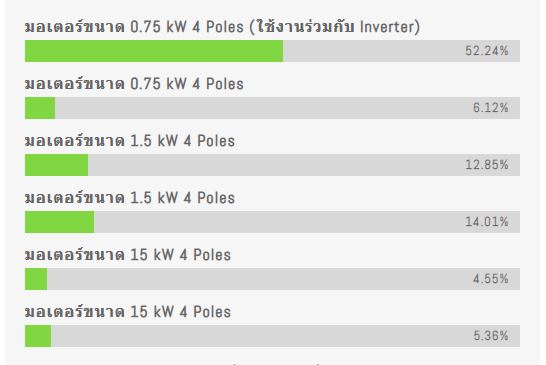Click the green fill of the 6.12% bar
This screenshot has width=546, height=365.
click(x=40, y=108)
